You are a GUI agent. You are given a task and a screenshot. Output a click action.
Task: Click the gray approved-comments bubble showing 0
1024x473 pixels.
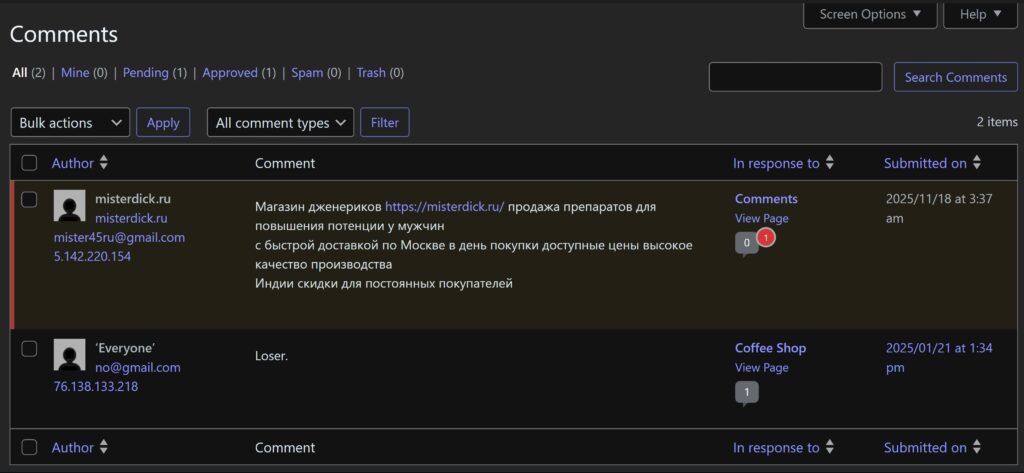[746, 243]
